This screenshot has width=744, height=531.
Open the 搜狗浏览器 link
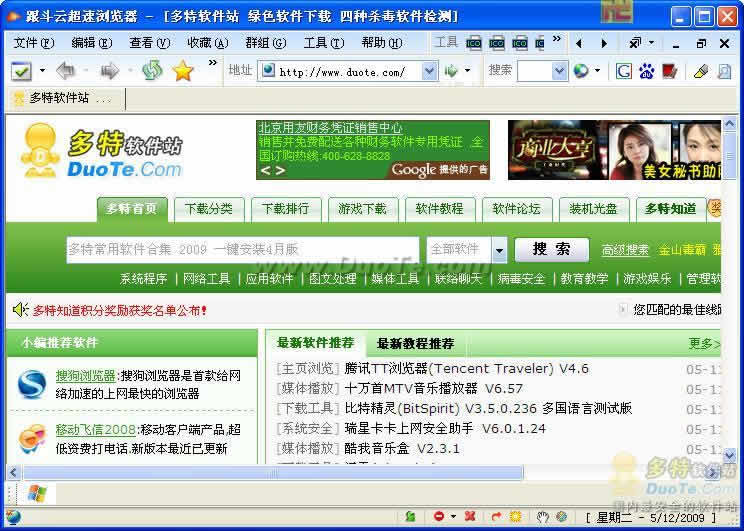pos(85,376)
